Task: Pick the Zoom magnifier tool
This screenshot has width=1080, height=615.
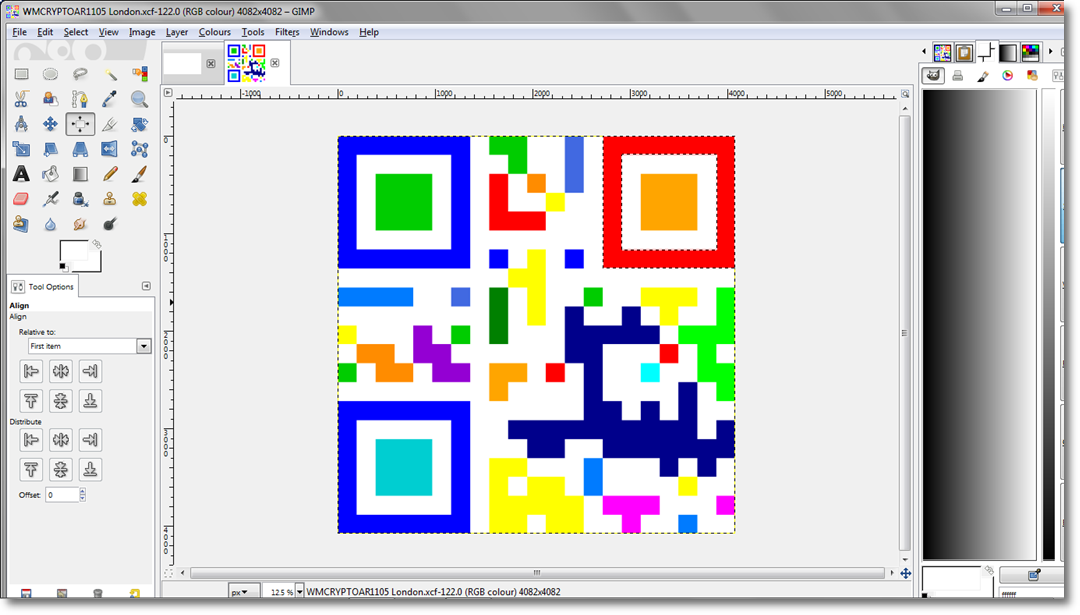Action: (139, 99)
